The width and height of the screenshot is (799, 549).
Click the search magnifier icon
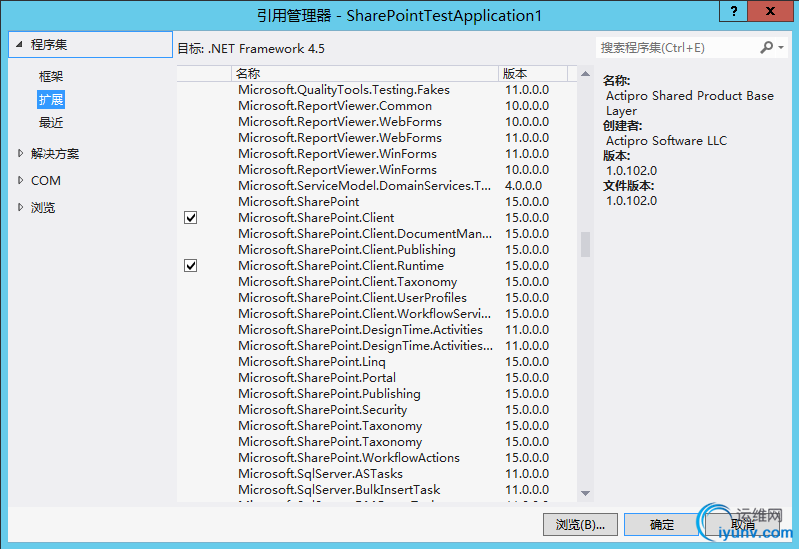[x=766, y=47]
